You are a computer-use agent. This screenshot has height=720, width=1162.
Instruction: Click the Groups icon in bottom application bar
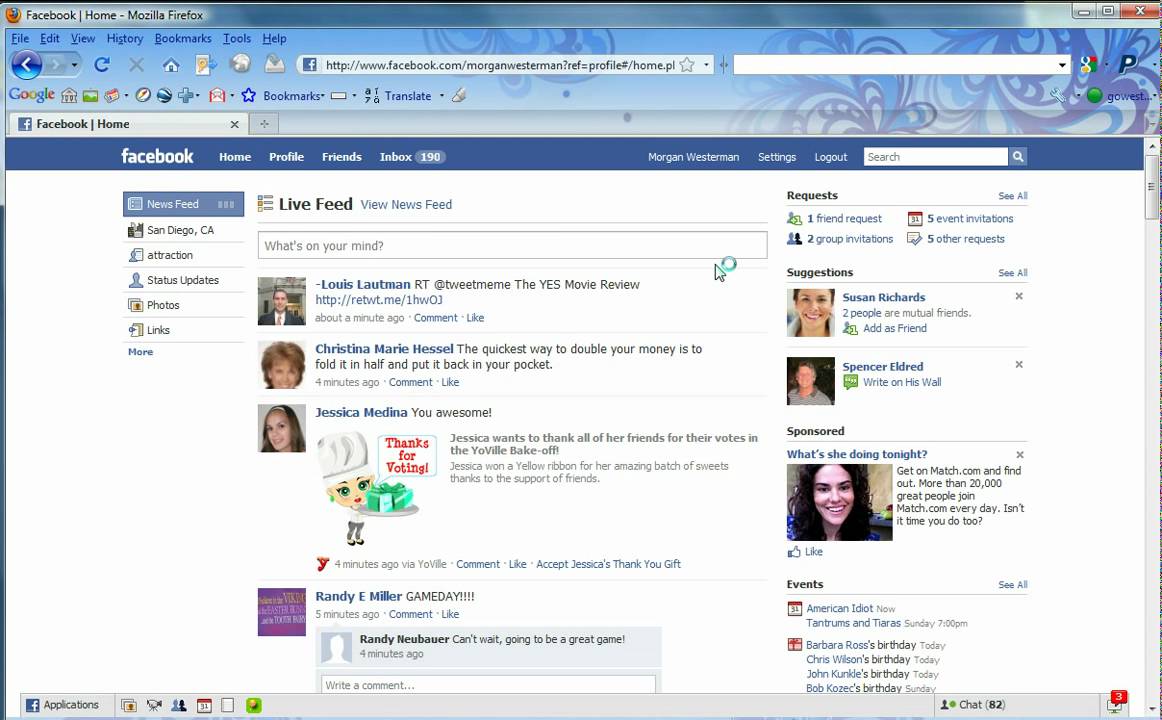[179, 705]
